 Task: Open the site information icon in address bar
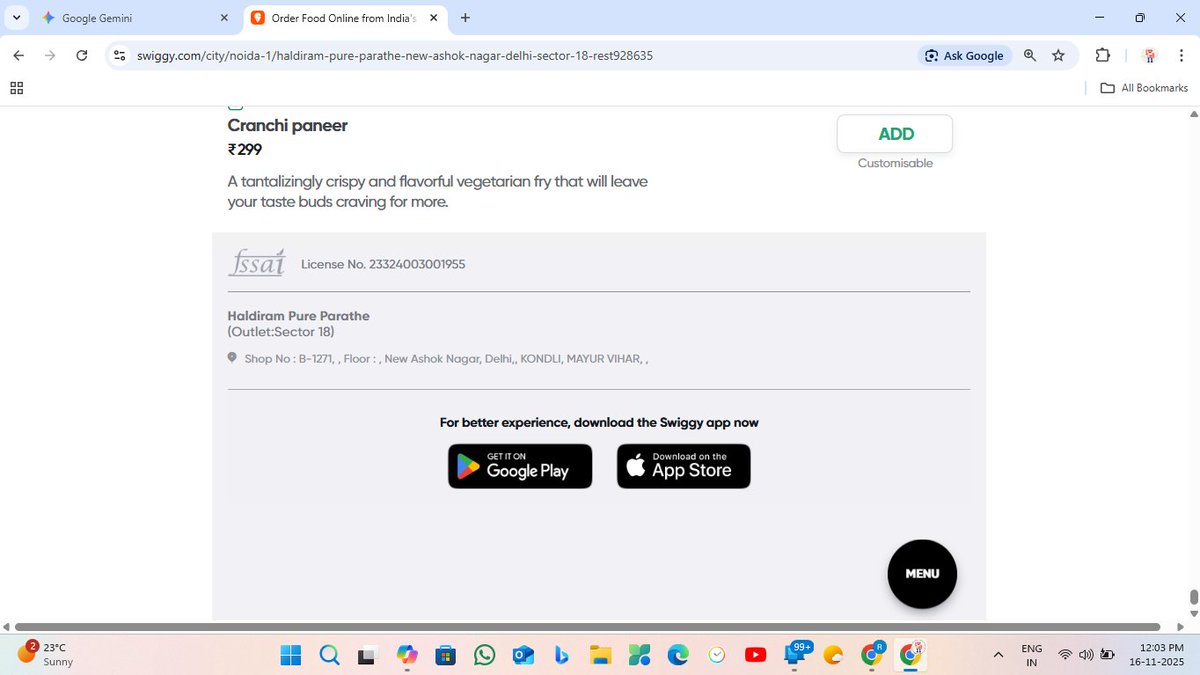click(x=120, y=56)
